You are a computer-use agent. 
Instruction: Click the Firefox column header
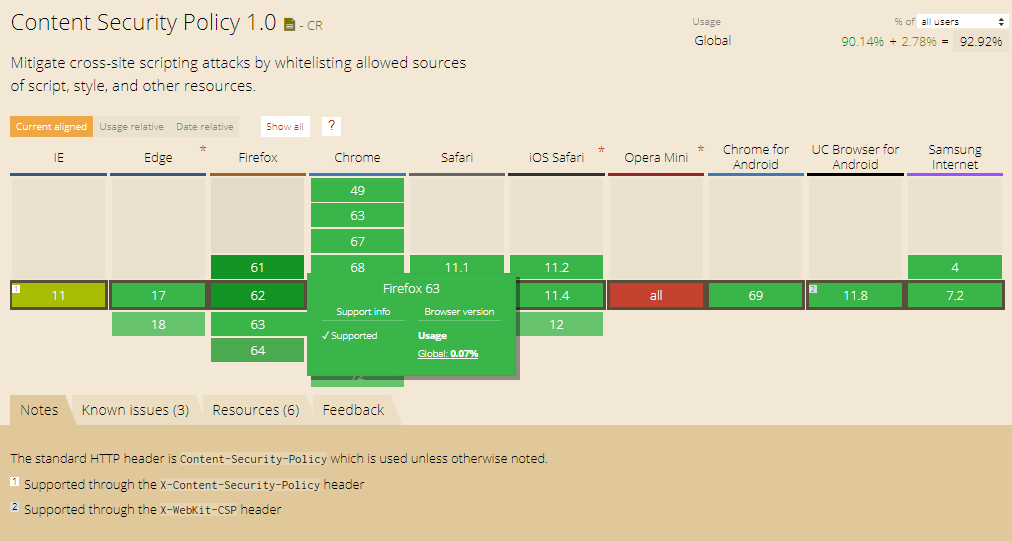point(258,158)
